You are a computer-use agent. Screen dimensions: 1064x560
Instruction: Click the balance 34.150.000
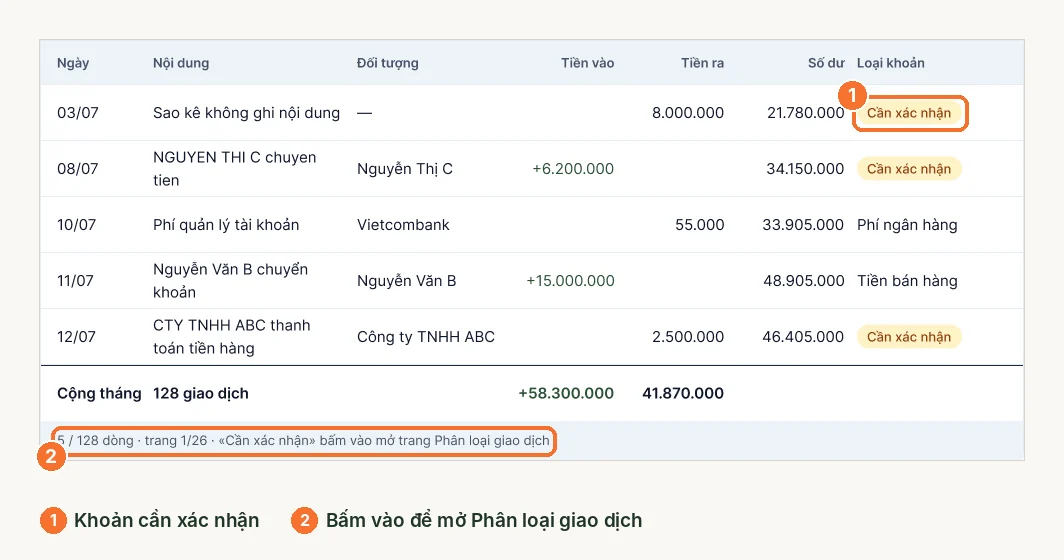pos(805,169)
